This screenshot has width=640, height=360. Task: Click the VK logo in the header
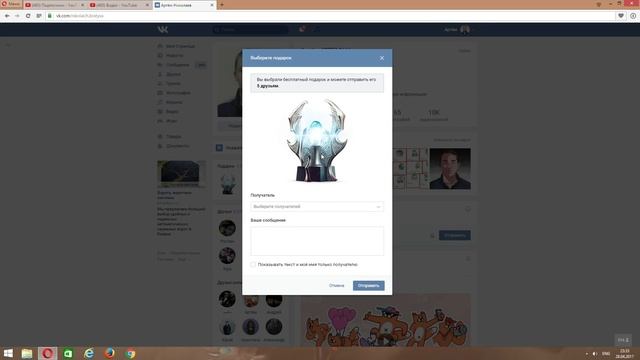coord(162,29)
